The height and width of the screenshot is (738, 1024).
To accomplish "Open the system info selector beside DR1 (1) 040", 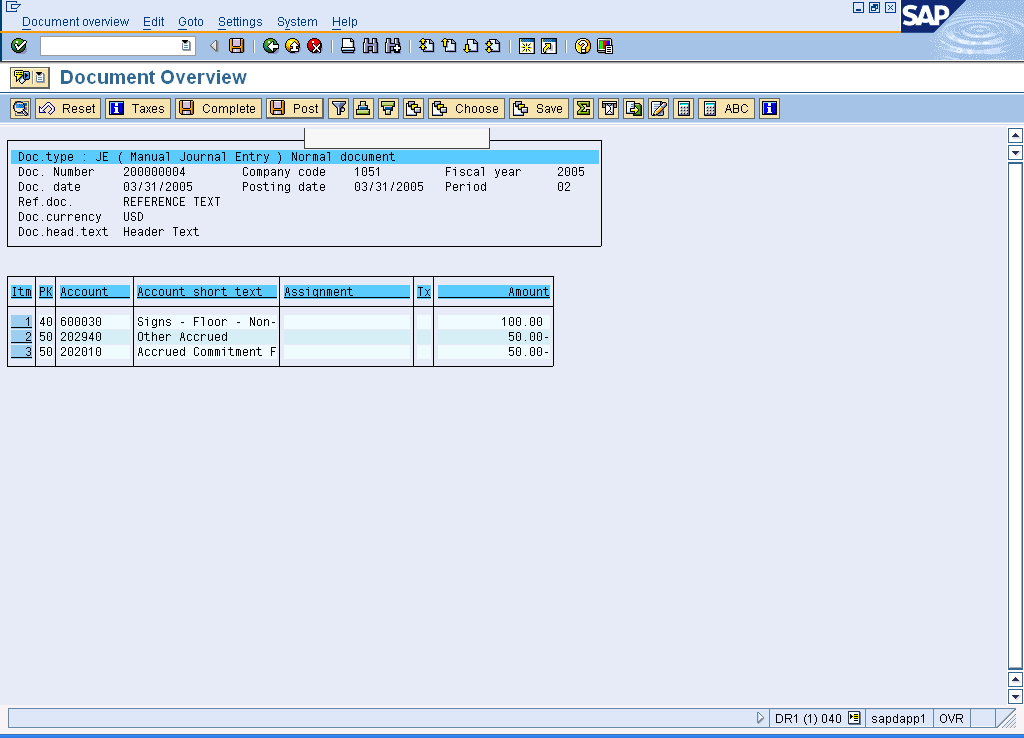I will tap(854, 718).
